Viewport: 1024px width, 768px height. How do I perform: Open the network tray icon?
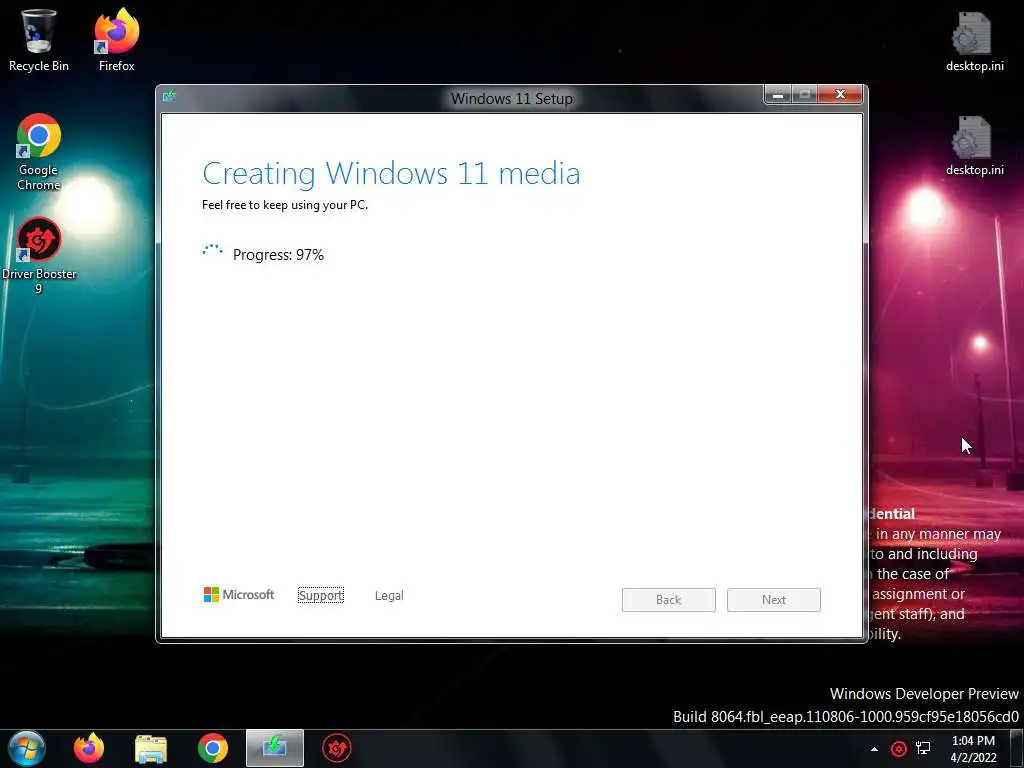(923, 749)
